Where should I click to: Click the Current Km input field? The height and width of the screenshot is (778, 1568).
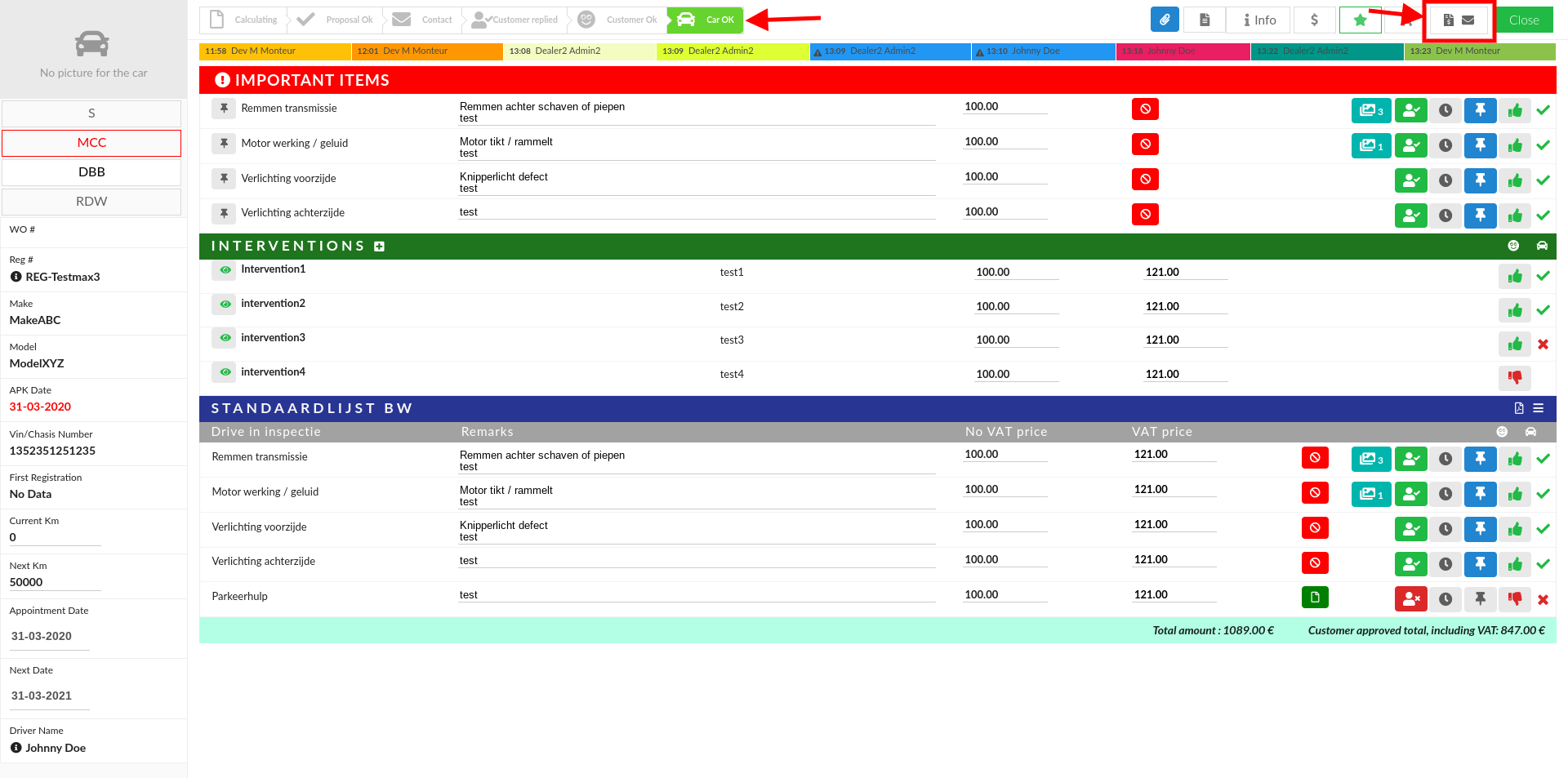(x=54, y=537)
